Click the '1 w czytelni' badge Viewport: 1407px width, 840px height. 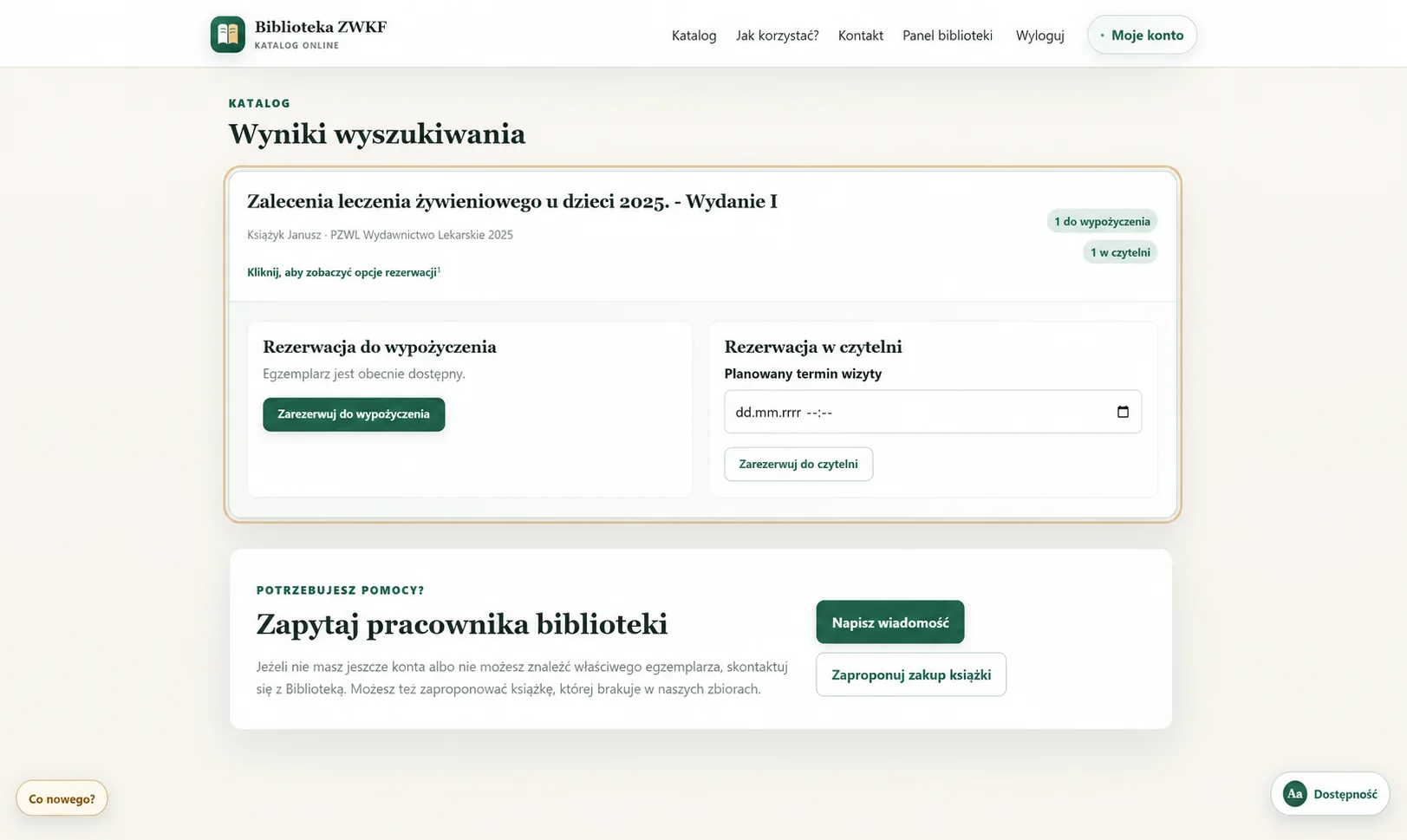point(1120,252)
